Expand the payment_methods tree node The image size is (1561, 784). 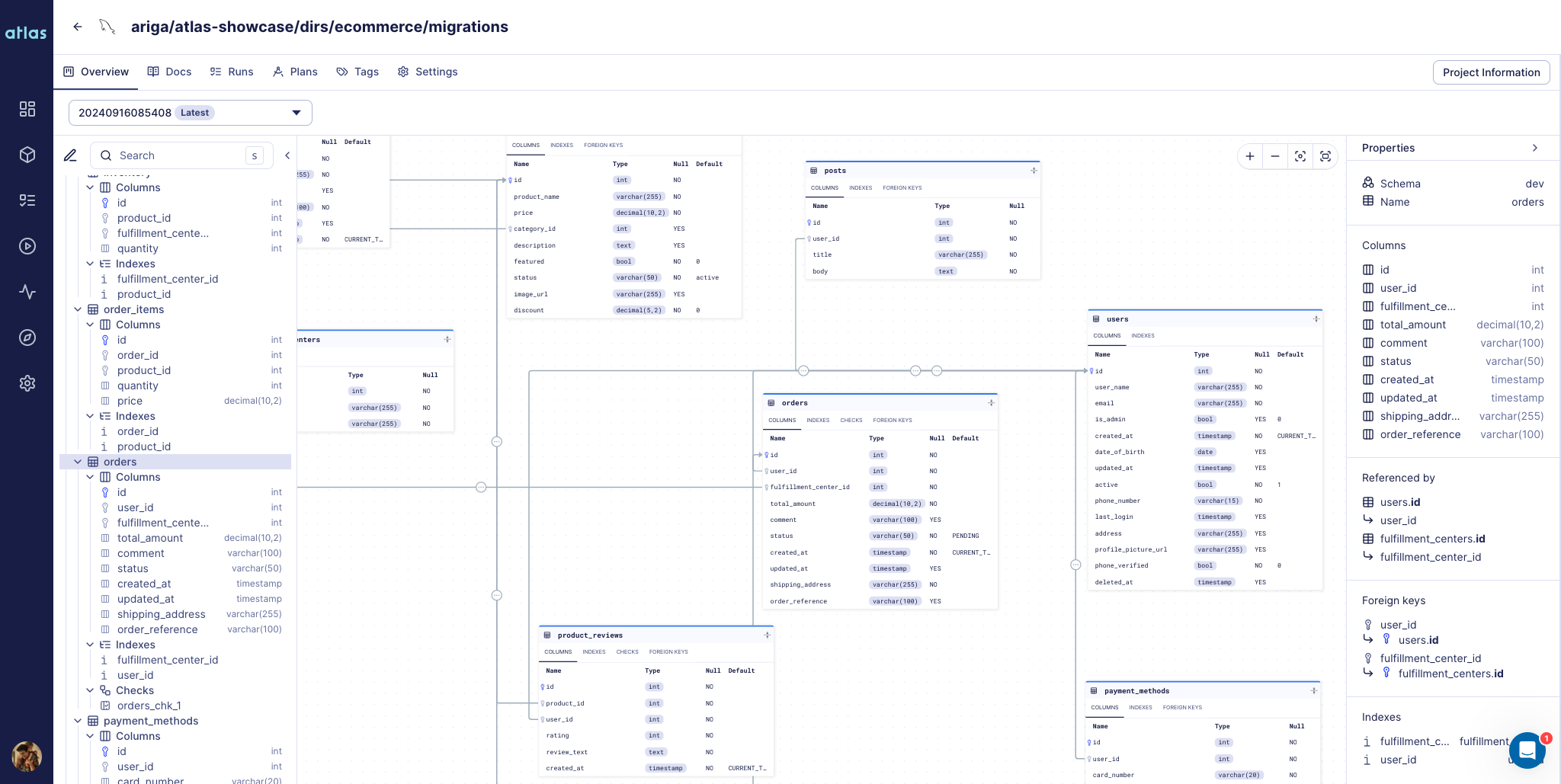coord(78,721)
